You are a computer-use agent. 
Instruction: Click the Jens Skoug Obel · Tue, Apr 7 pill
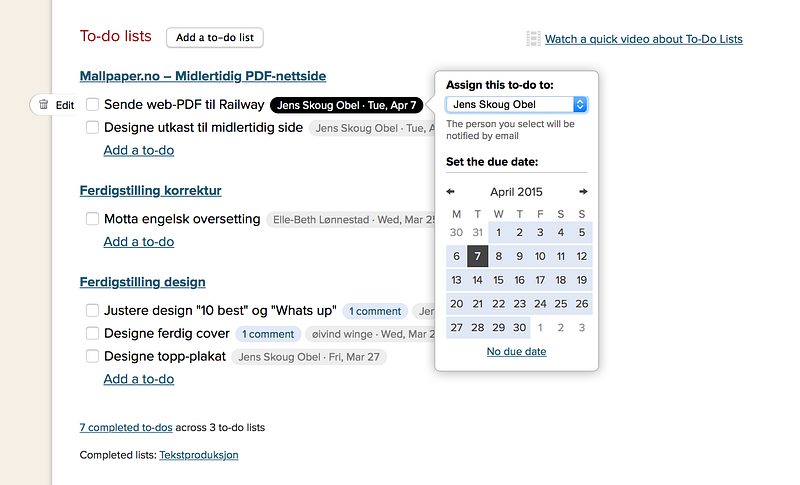(x=346, y=105)
